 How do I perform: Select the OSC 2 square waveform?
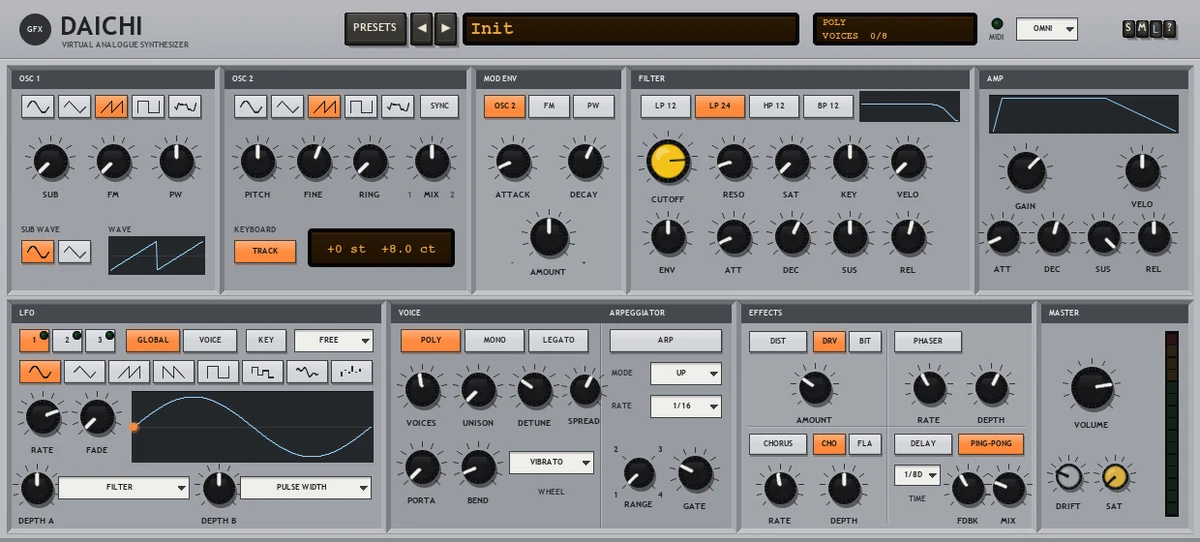[x=362, y=106]
